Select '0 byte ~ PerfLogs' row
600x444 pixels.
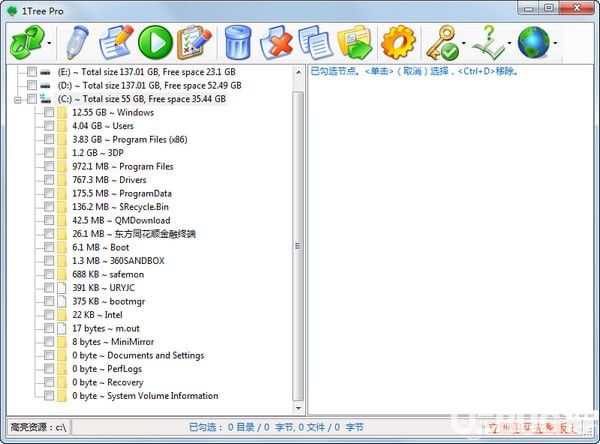point(107,369)
